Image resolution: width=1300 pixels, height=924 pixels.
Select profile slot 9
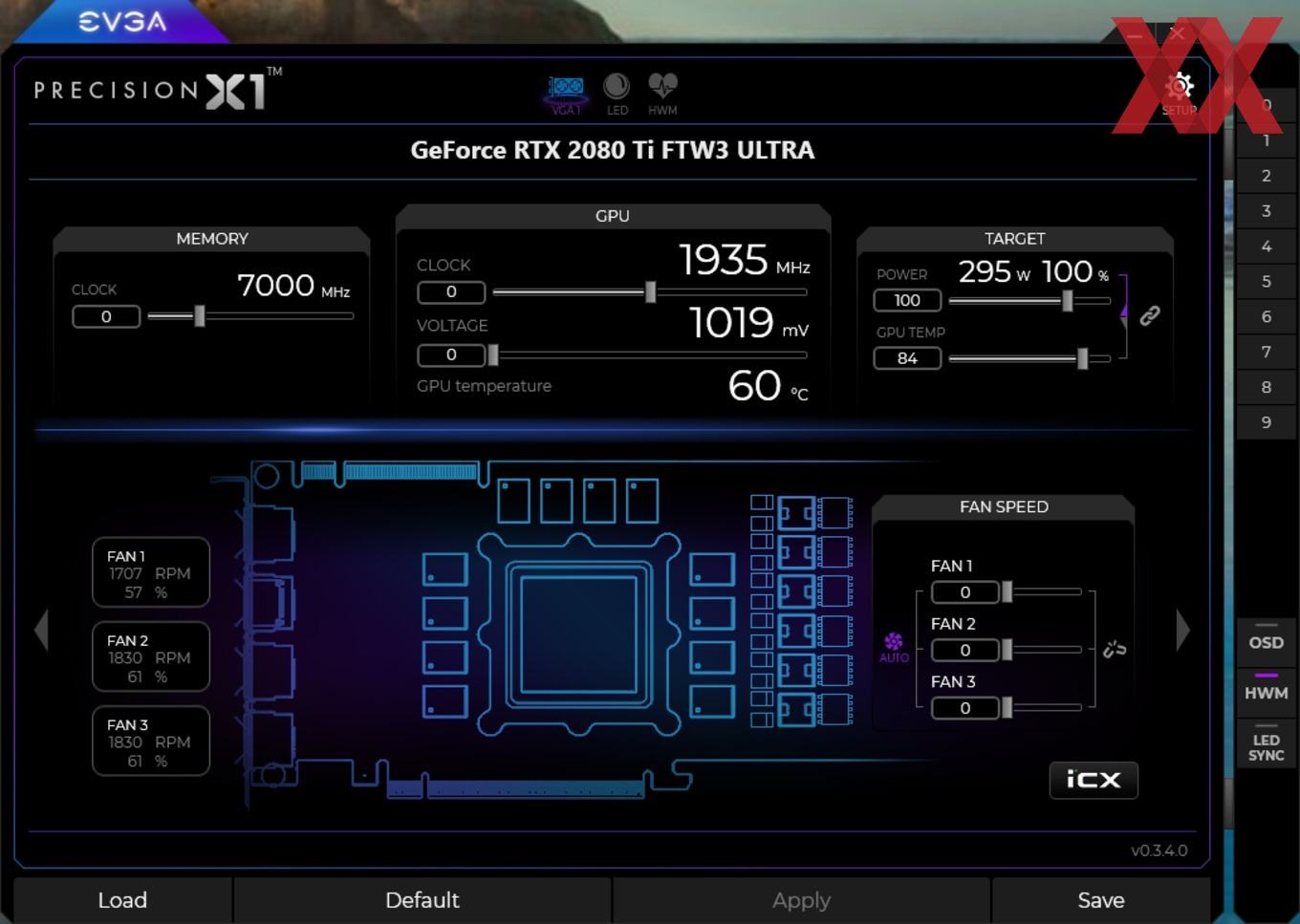1267,422
